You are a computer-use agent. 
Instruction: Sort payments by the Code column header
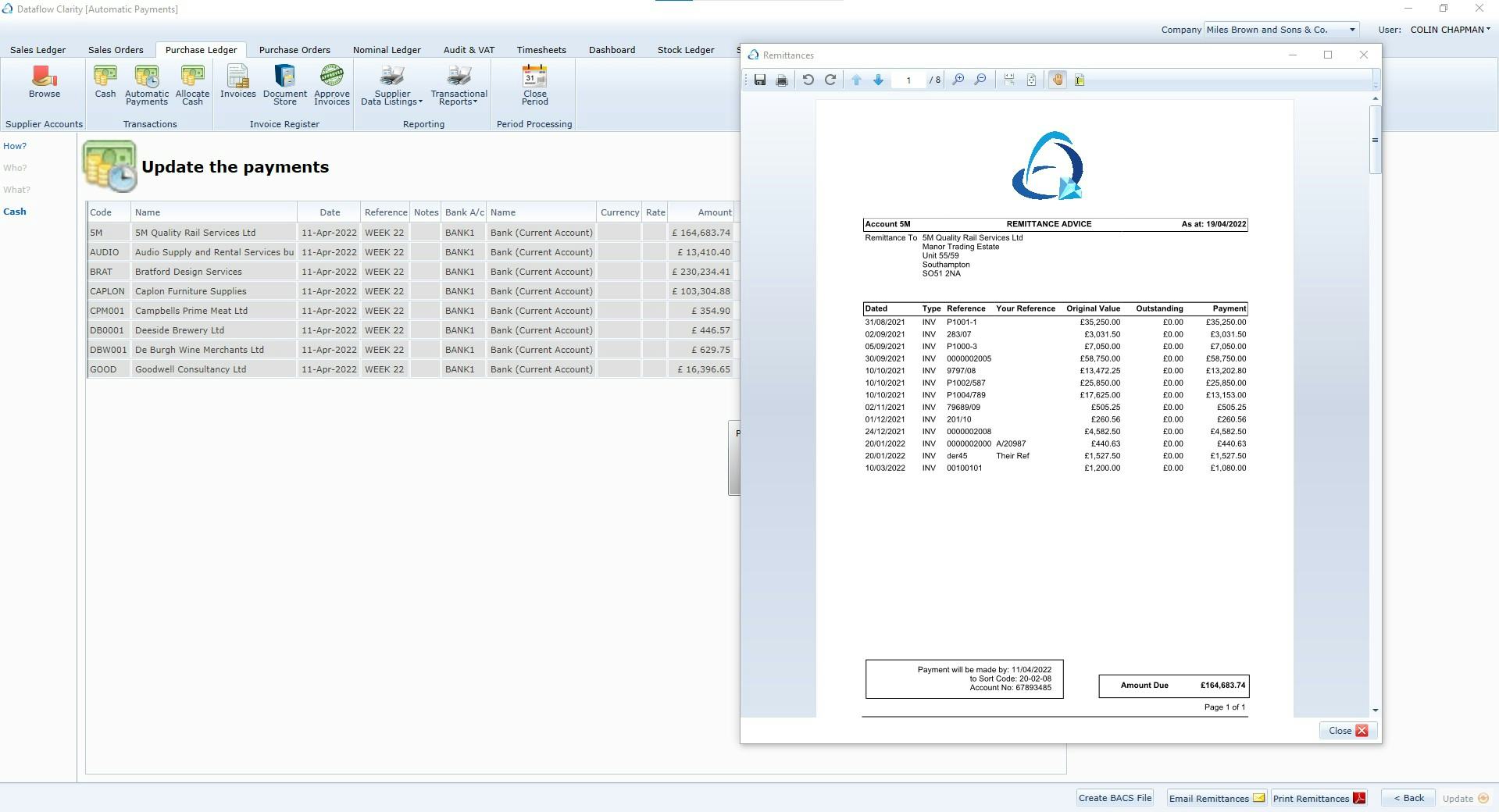[109, 212]
